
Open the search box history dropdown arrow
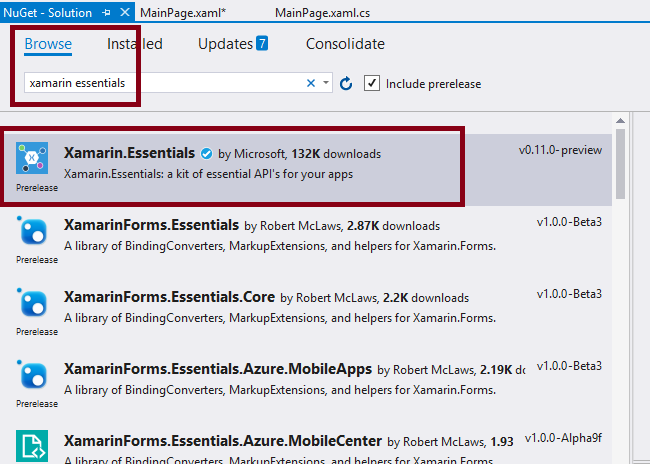(x=327, y=83)
